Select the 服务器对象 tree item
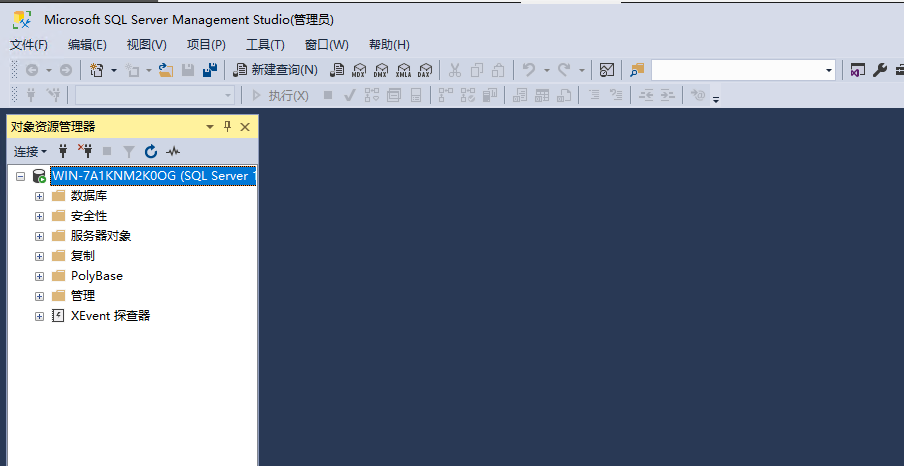Screen dimensions: 904x466 (101, 236)
